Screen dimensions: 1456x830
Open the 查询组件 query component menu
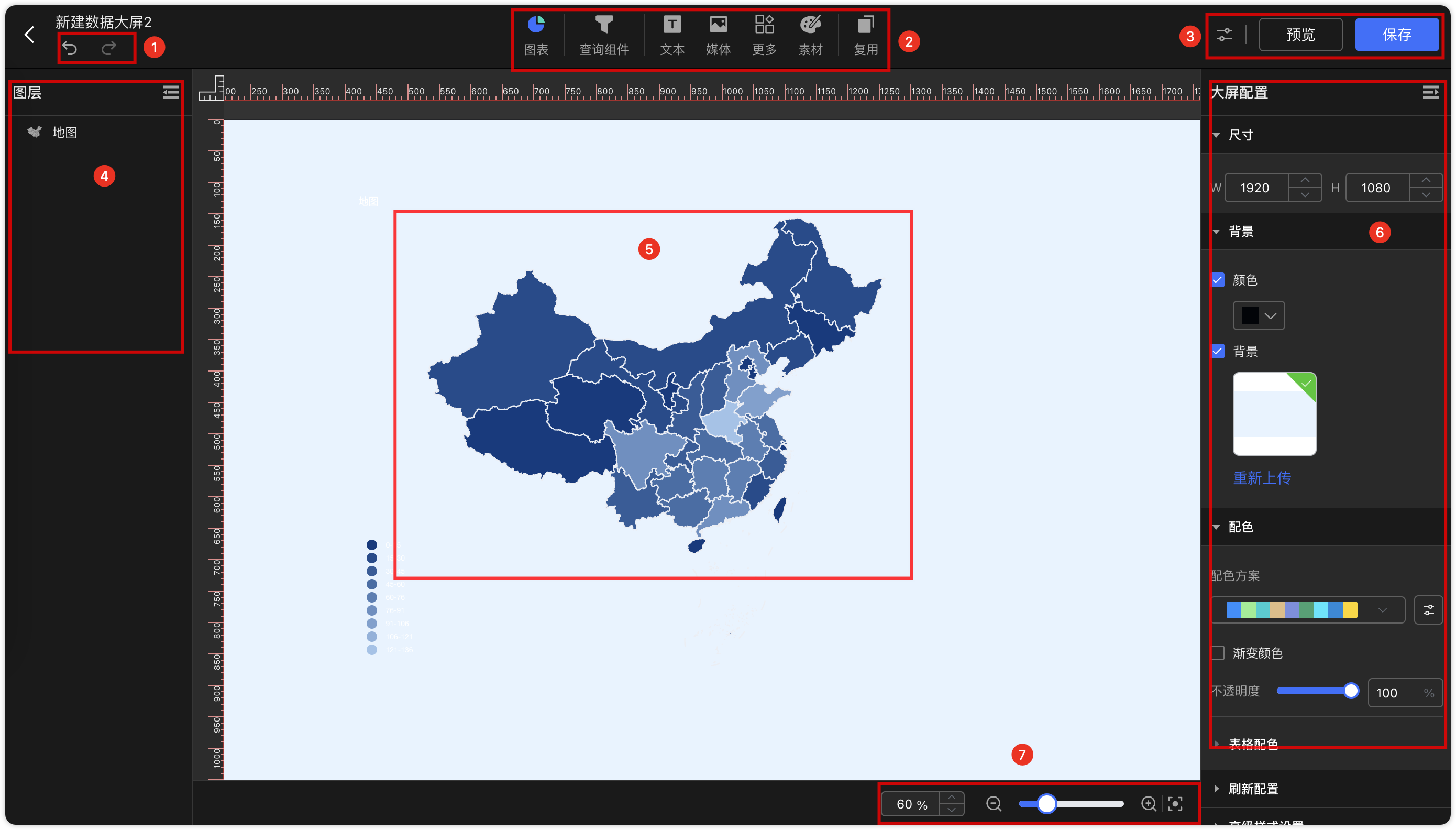(604, 35)
